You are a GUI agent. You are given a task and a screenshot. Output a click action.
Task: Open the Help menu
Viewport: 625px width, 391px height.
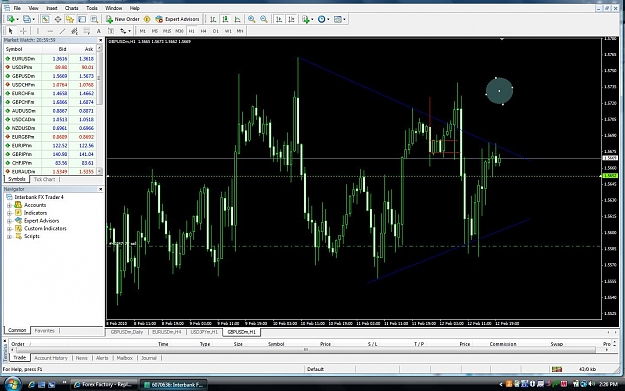135,8
